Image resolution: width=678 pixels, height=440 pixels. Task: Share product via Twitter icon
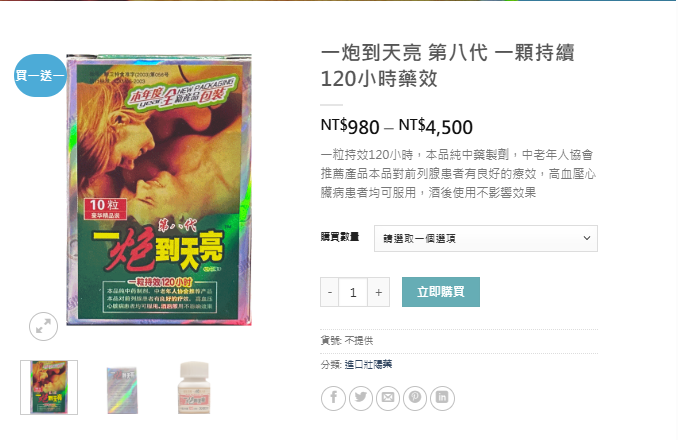[x=361, y=398]
